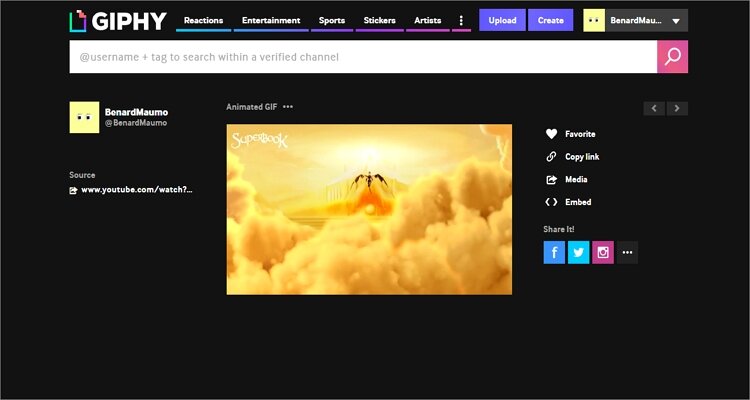The image size is (750, 400).
Task: Share on Facebook
Action: point(554,252)
